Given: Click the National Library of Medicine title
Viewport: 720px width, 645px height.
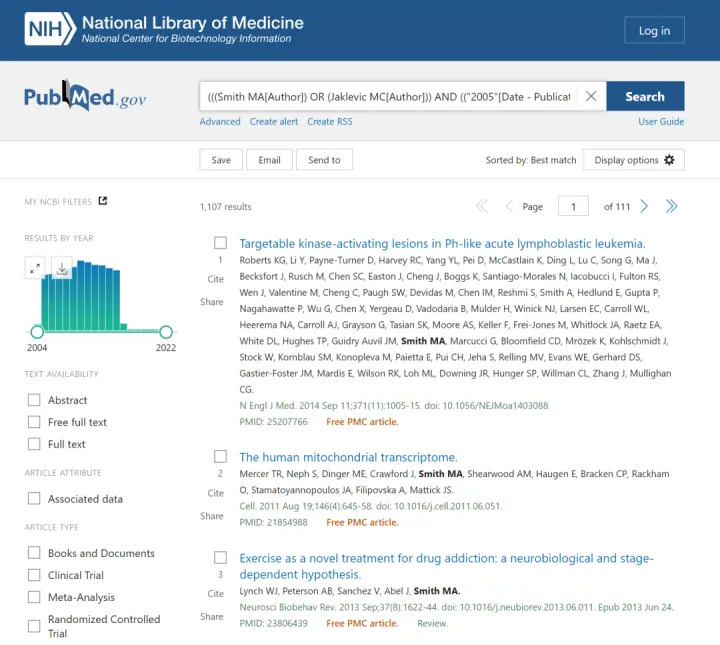Looking at the screenshot, I should 193,22.
